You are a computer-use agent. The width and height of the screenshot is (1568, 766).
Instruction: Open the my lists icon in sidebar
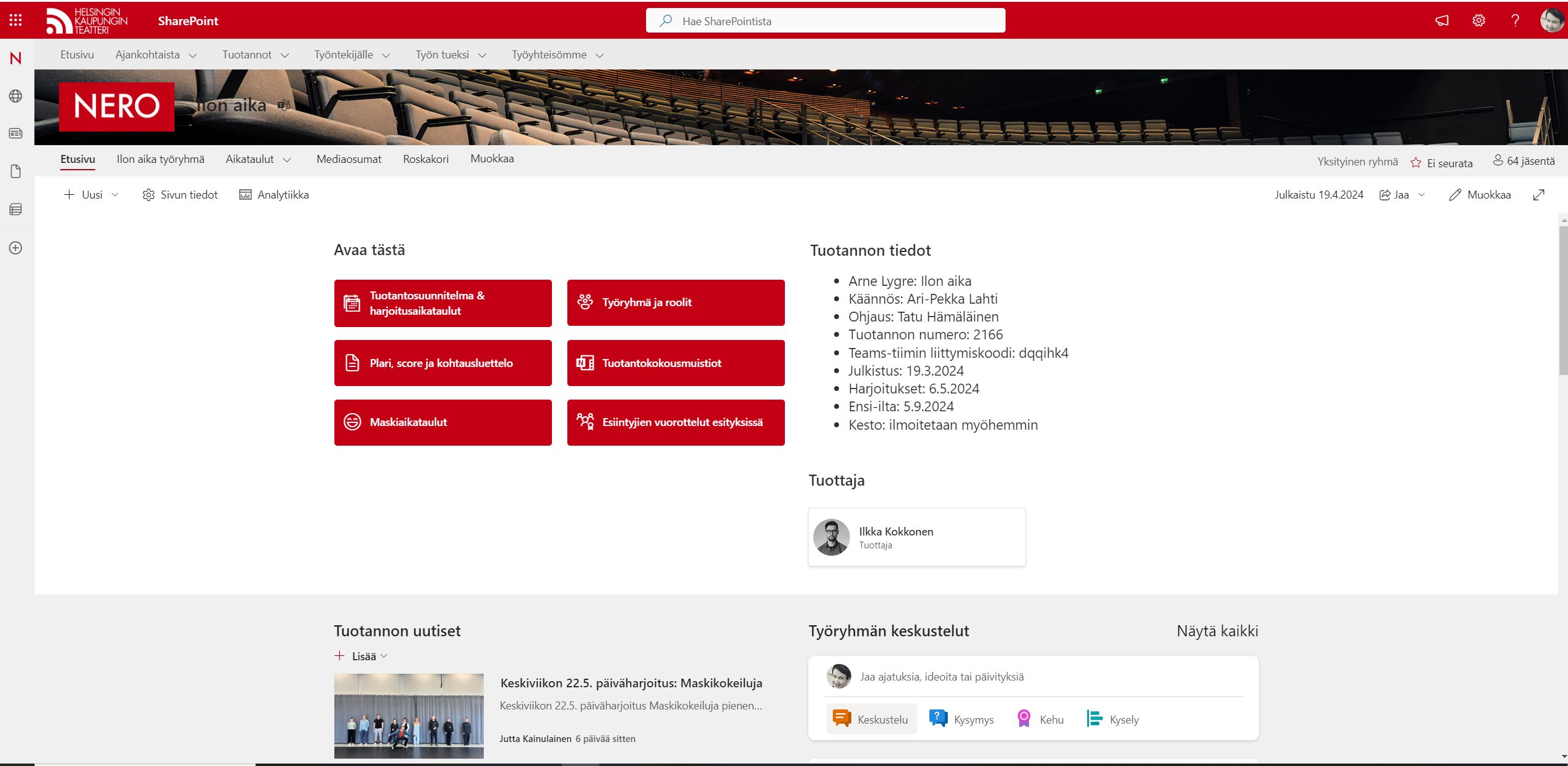[16, 210]
